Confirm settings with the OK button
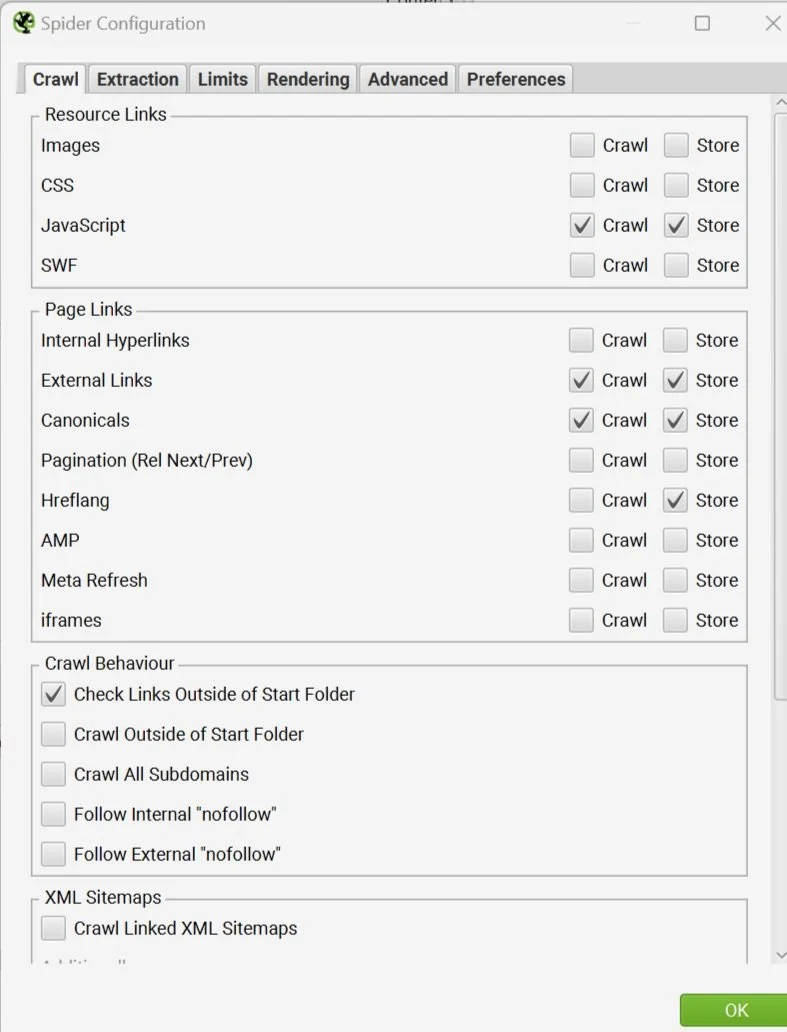The image size is (787, 1032). [x=736, y=1010]
